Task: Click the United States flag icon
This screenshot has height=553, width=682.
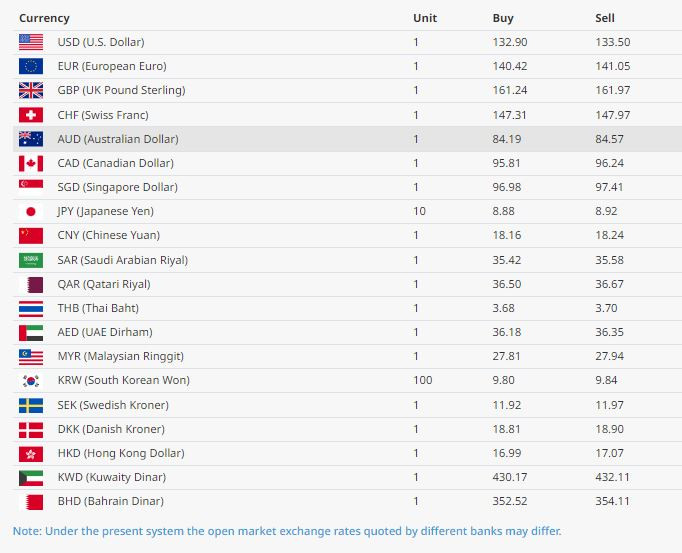Action: [x=31, y=42]
